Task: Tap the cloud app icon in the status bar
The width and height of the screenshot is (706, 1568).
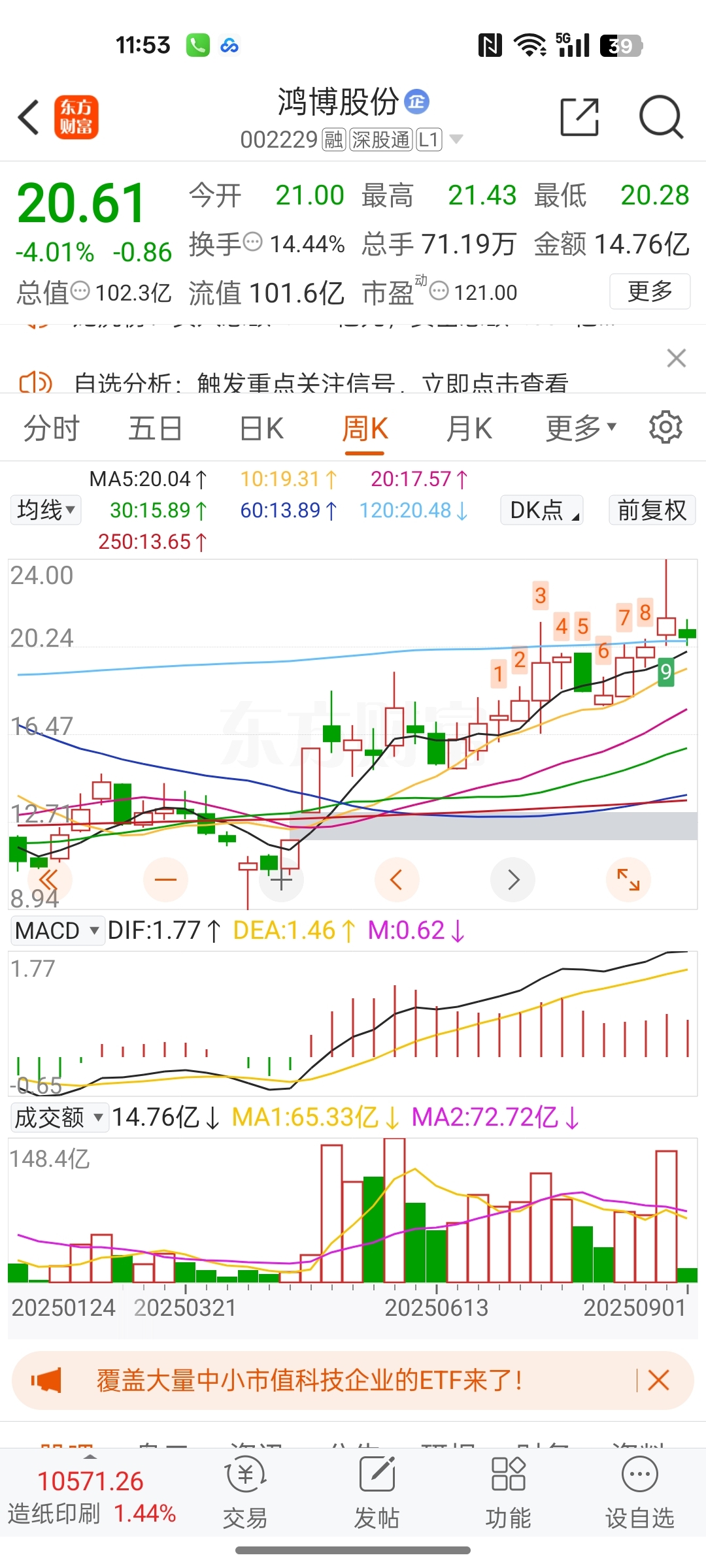Action: point(229,45)
